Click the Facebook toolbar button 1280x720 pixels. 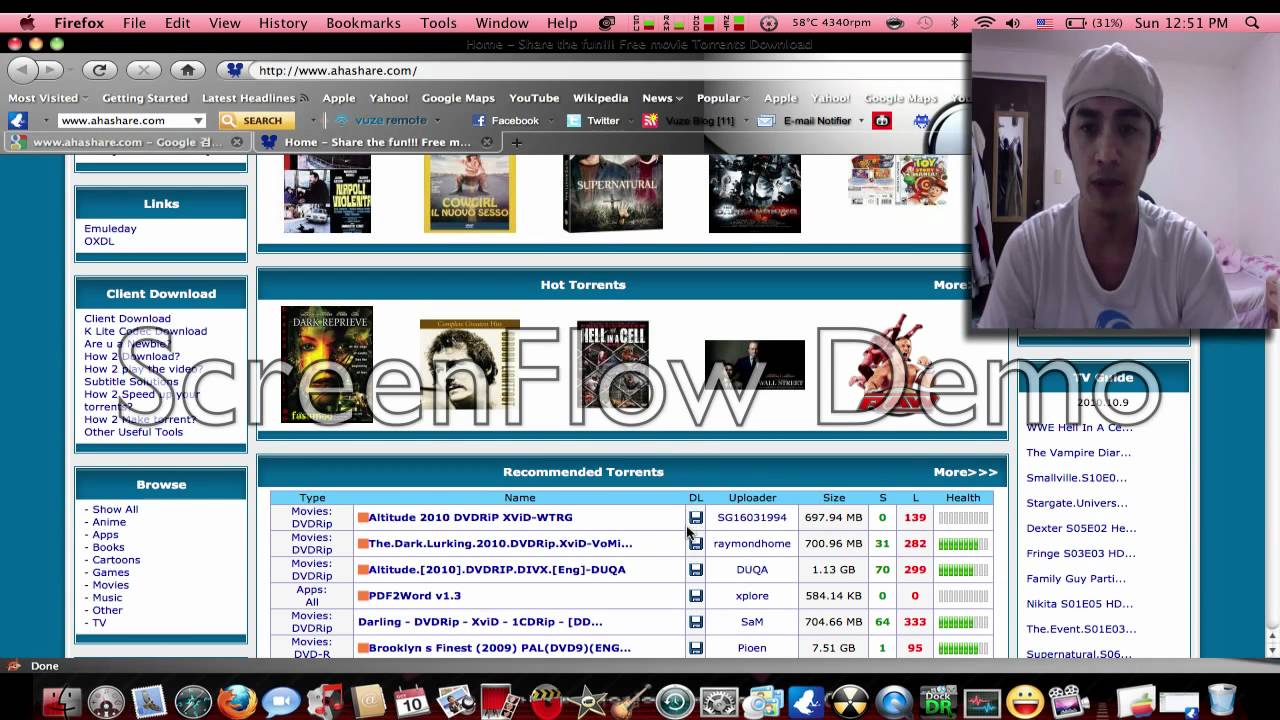tap(506, 121)
